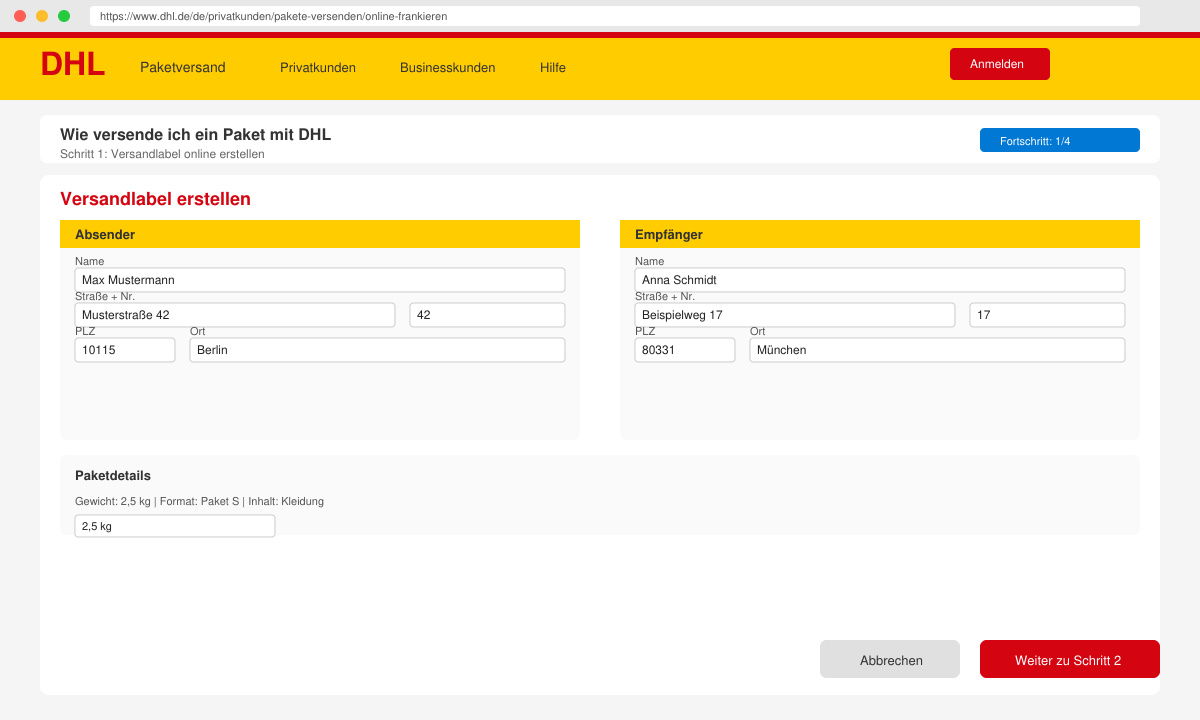Click the Gewicht Format Inhalt summary text
The image size is (1200, 720).
(x=199, y=501)
